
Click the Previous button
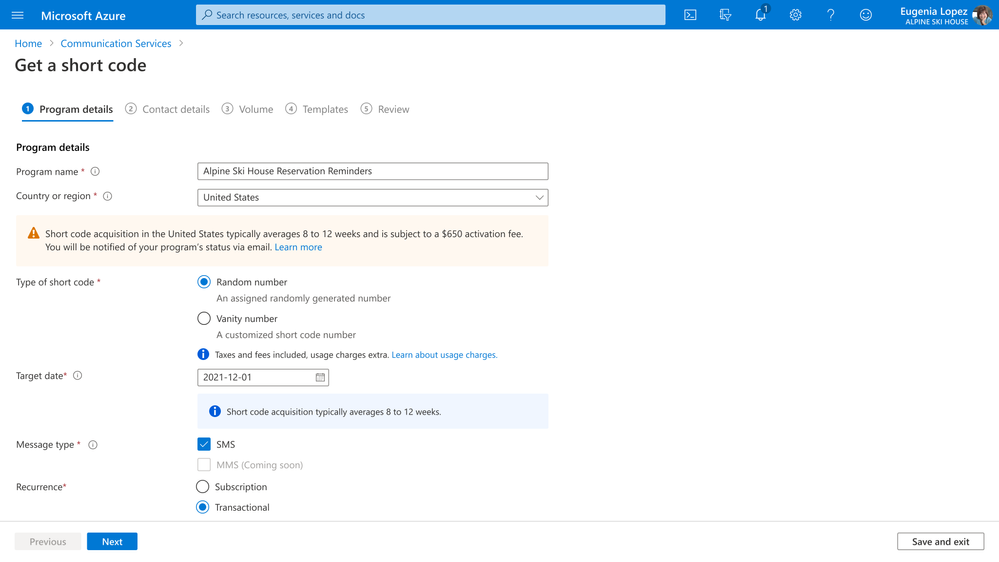(x=48, y=542)
